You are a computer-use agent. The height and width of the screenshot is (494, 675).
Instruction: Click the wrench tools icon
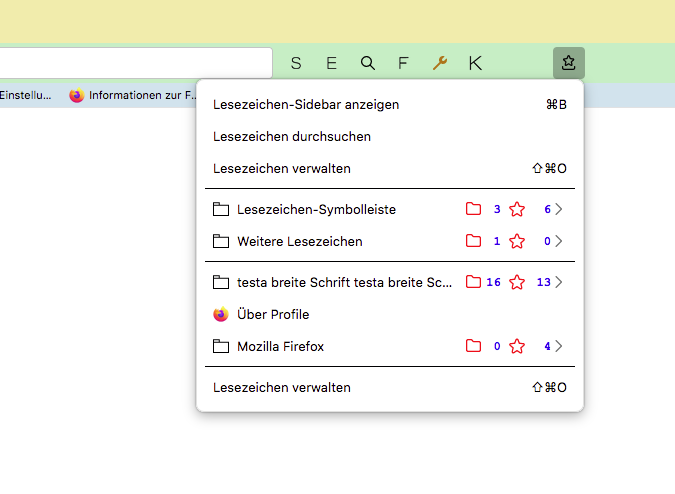(x=439, y=63)
